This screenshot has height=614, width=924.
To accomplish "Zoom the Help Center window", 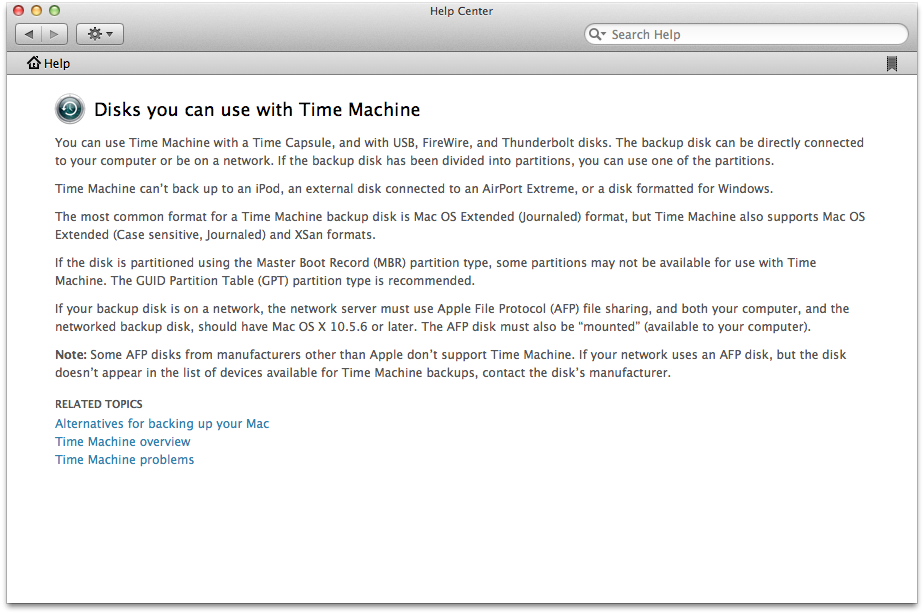I will click(54, 11).
